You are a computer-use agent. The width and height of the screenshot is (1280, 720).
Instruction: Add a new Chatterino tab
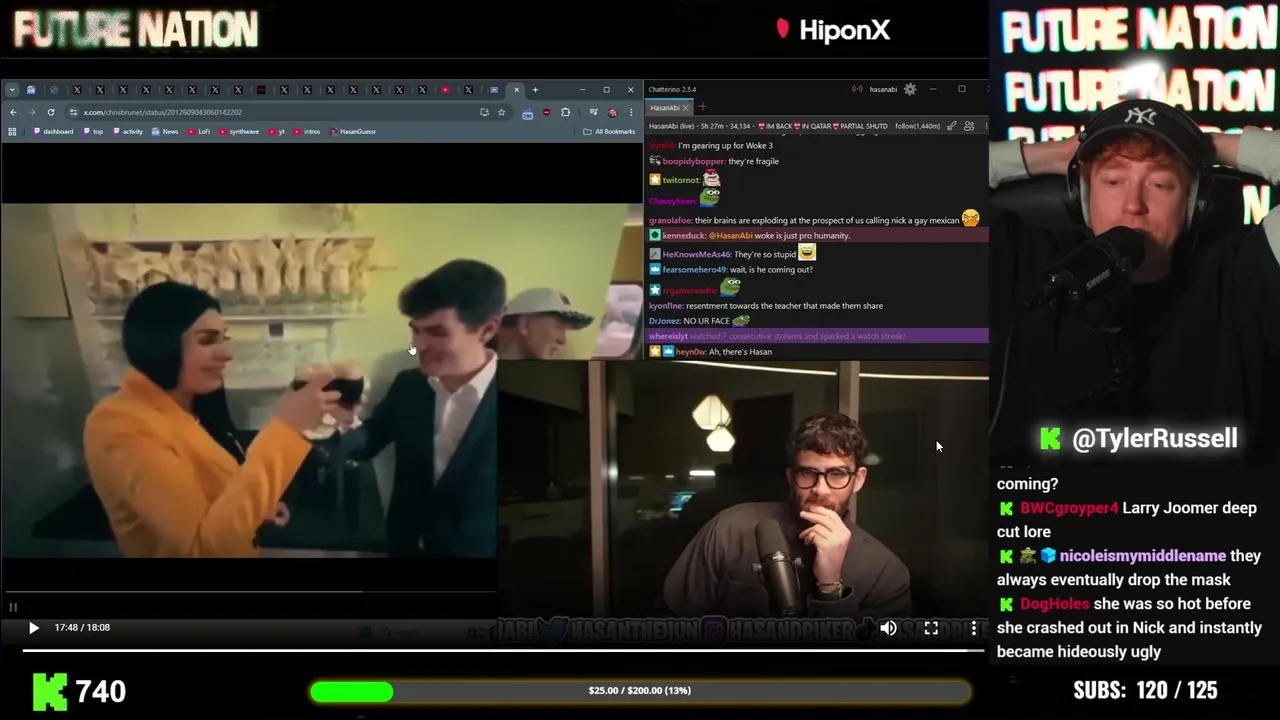pos(702,107)
